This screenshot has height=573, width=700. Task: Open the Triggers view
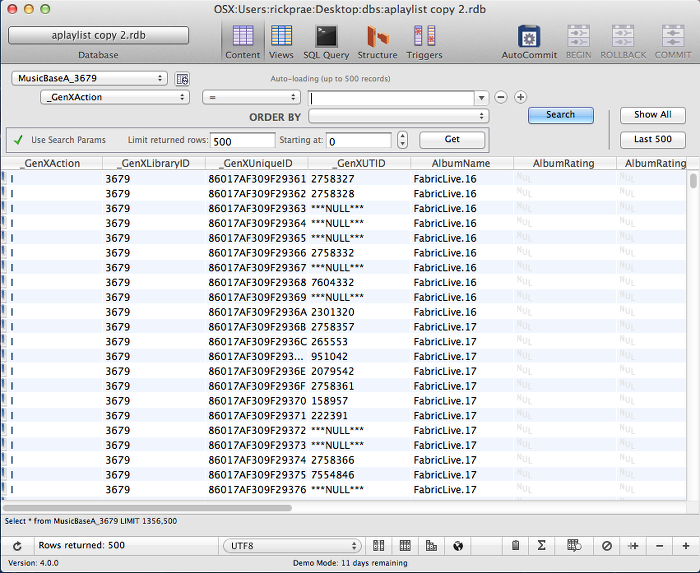point(424,42)
